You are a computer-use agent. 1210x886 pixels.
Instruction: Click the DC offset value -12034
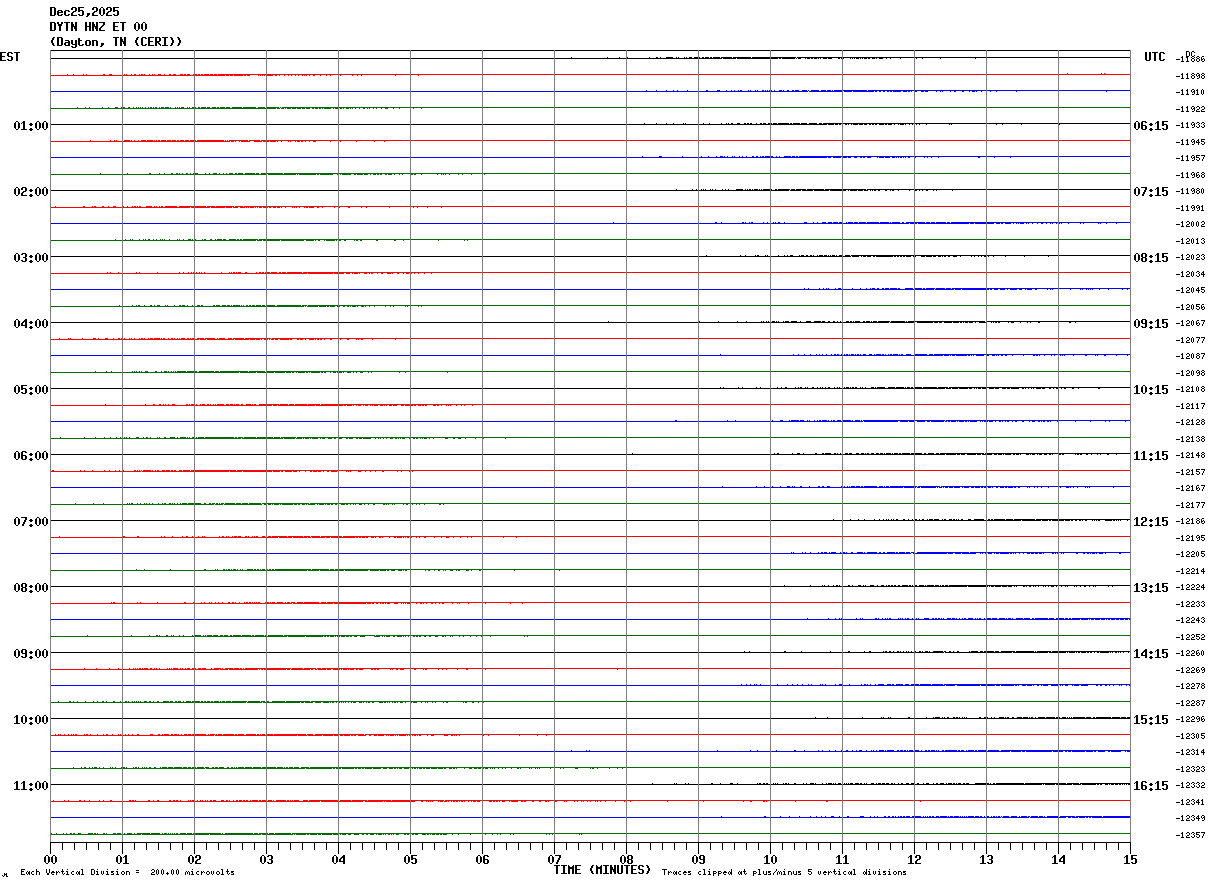1190,274
